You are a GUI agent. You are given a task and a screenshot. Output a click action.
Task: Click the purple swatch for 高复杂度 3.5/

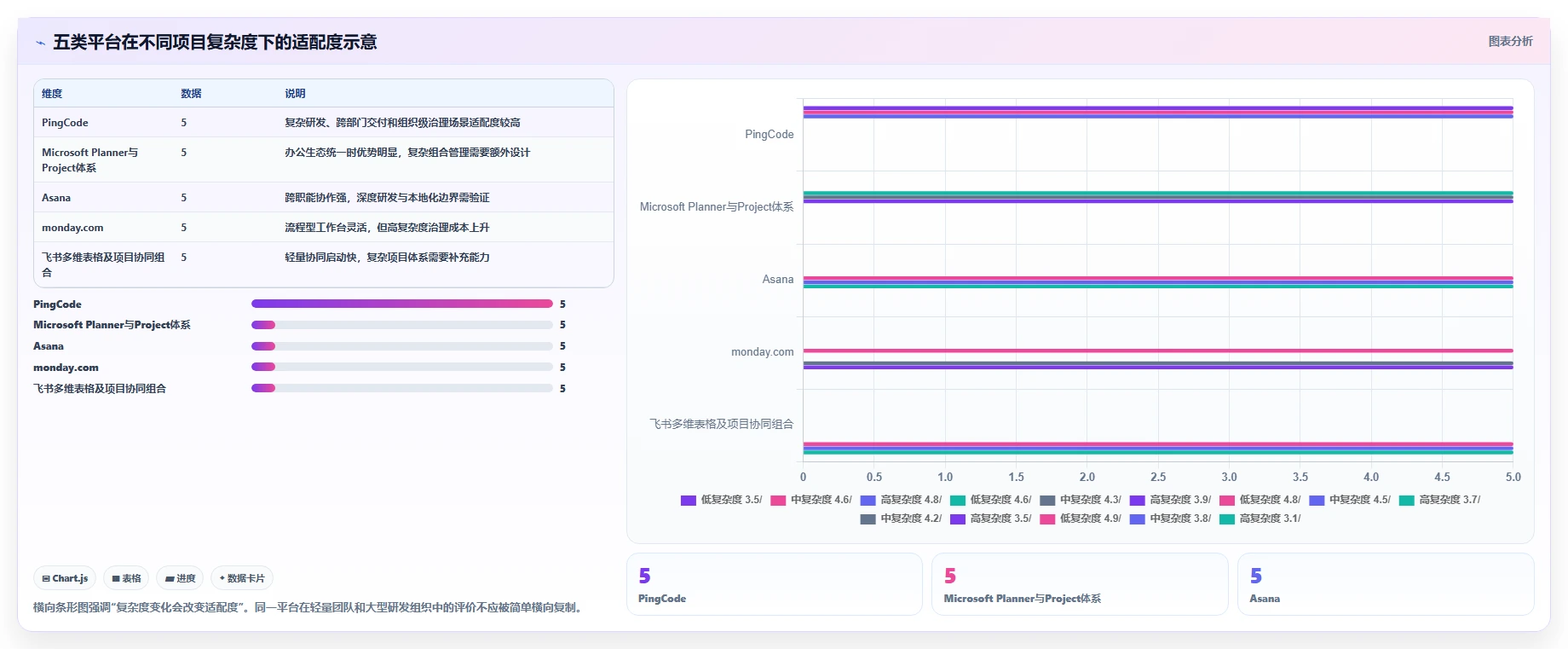pyautogui.click(x=957, y=519)
